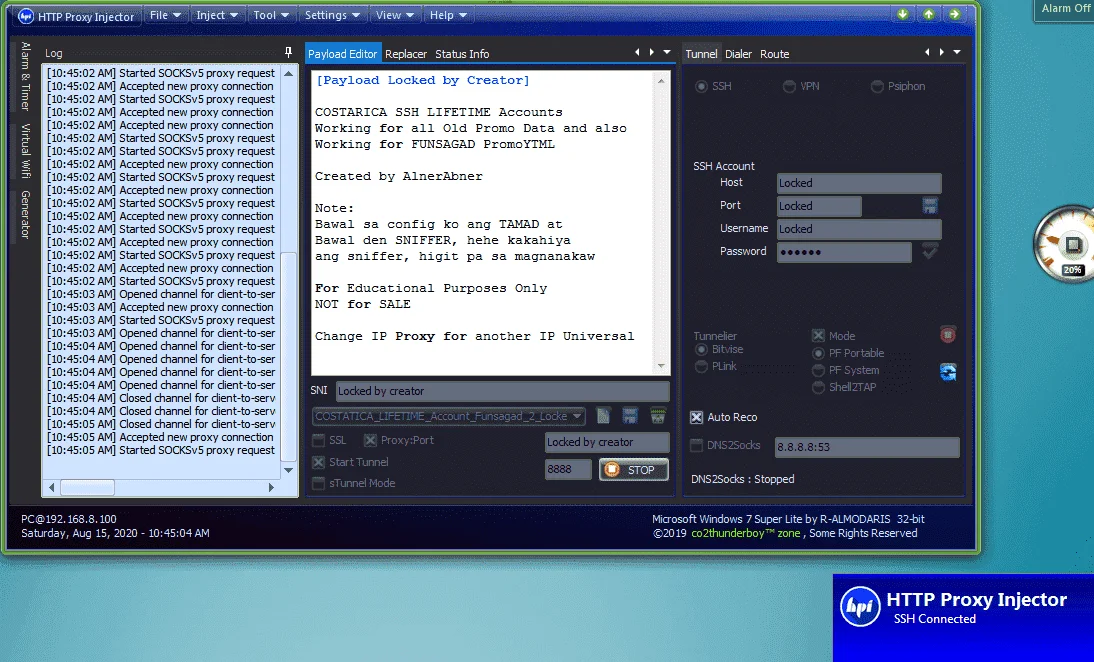This screenshot has width=1094, height=662.
Task: Click the SSH Host field
Action: click(859, 183)
